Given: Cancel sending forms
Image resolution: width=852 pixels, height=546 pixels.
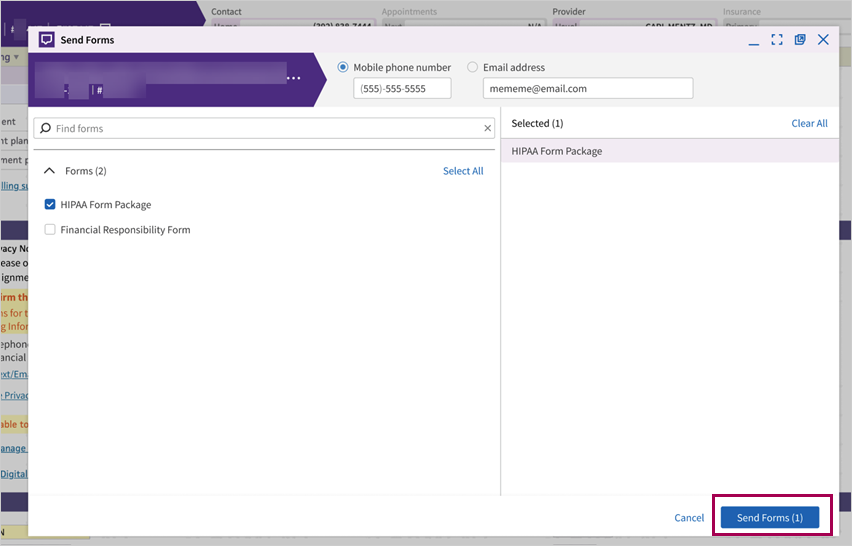Looking at the screenshot, I should tap(689, 518).
